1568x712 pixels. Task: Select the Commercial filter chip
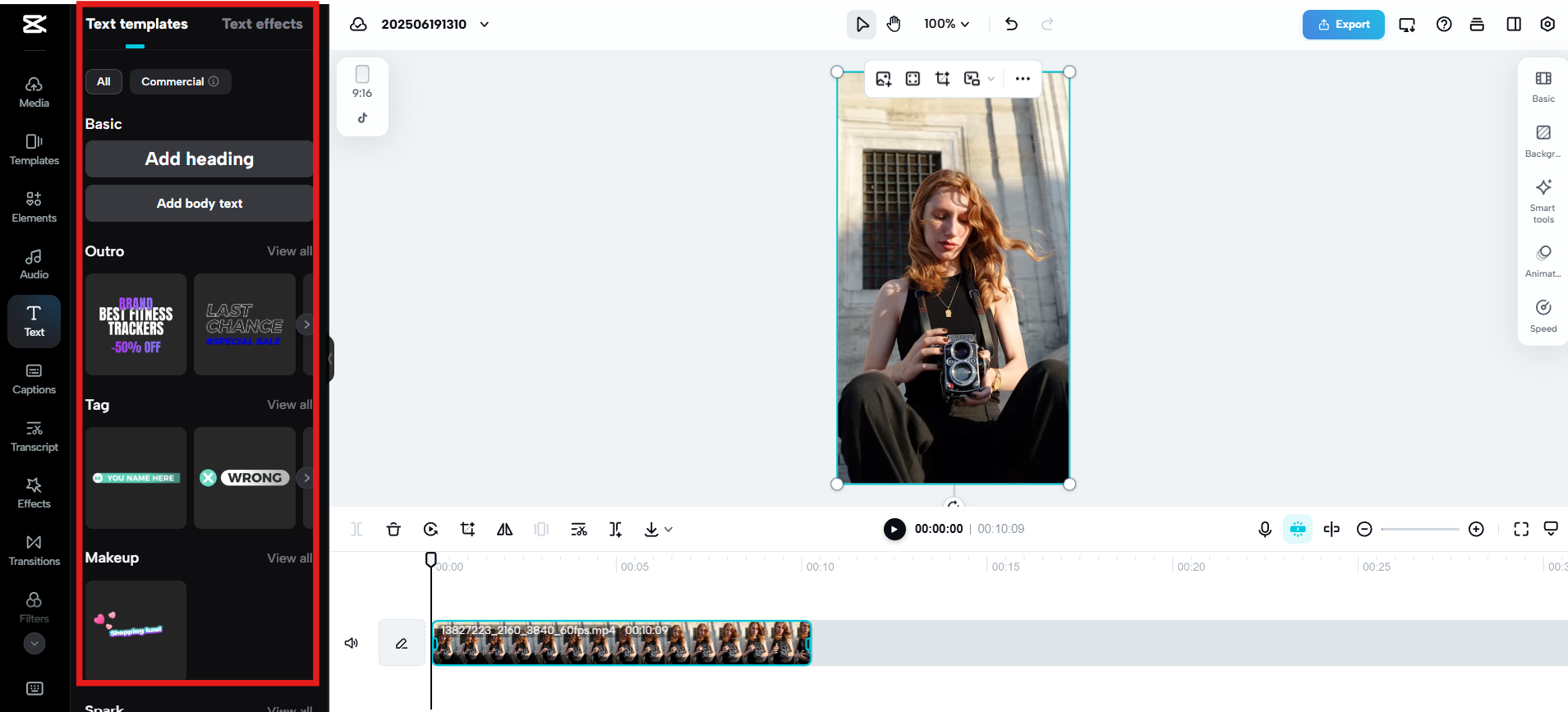(180, 81)
